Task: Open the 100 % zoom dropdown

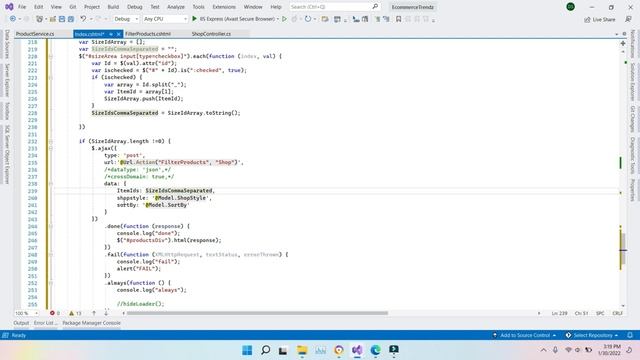Action: point(27,313)
